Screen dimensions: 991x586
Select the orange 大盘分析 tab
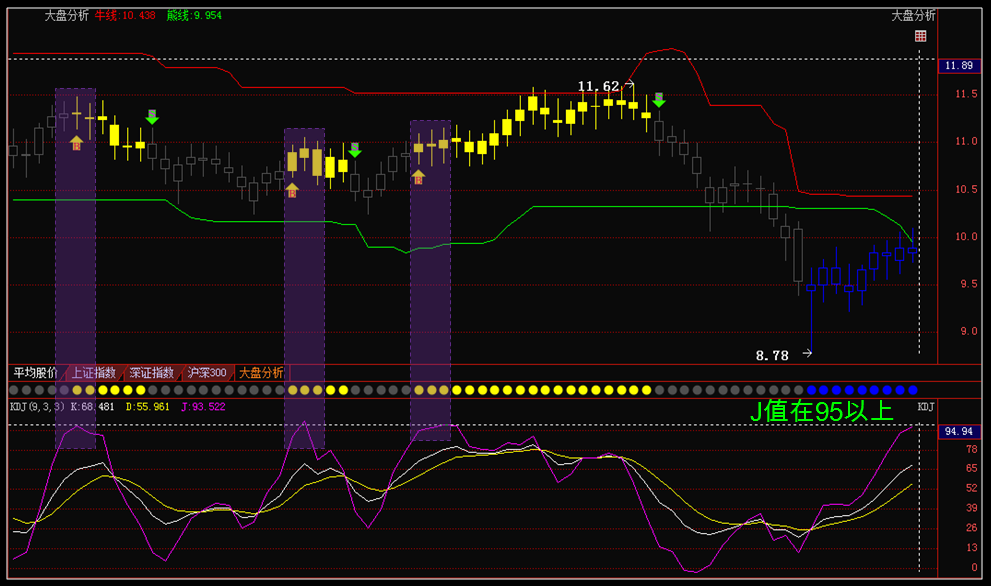[261, 373]
